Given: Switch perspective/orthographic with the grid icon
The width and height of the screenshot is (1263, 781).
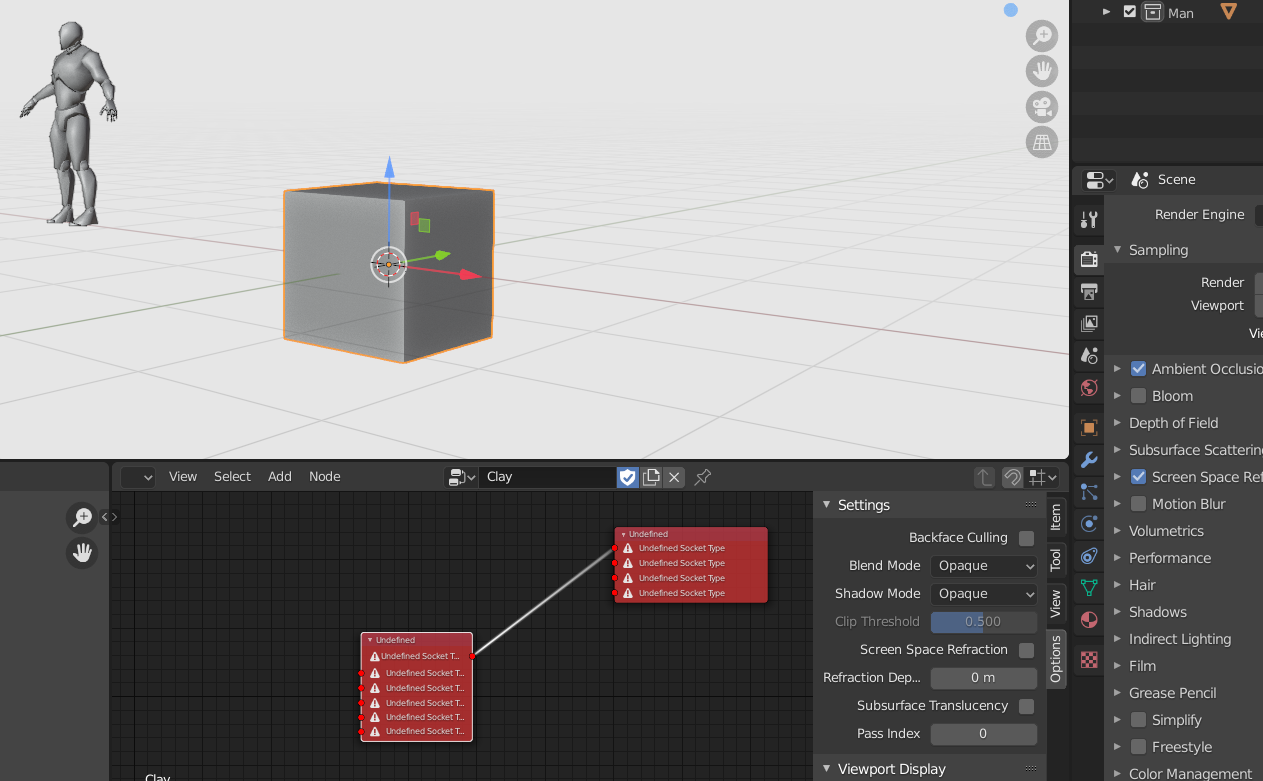Looking at the screenshot, I should click(x=1042, y=142).
